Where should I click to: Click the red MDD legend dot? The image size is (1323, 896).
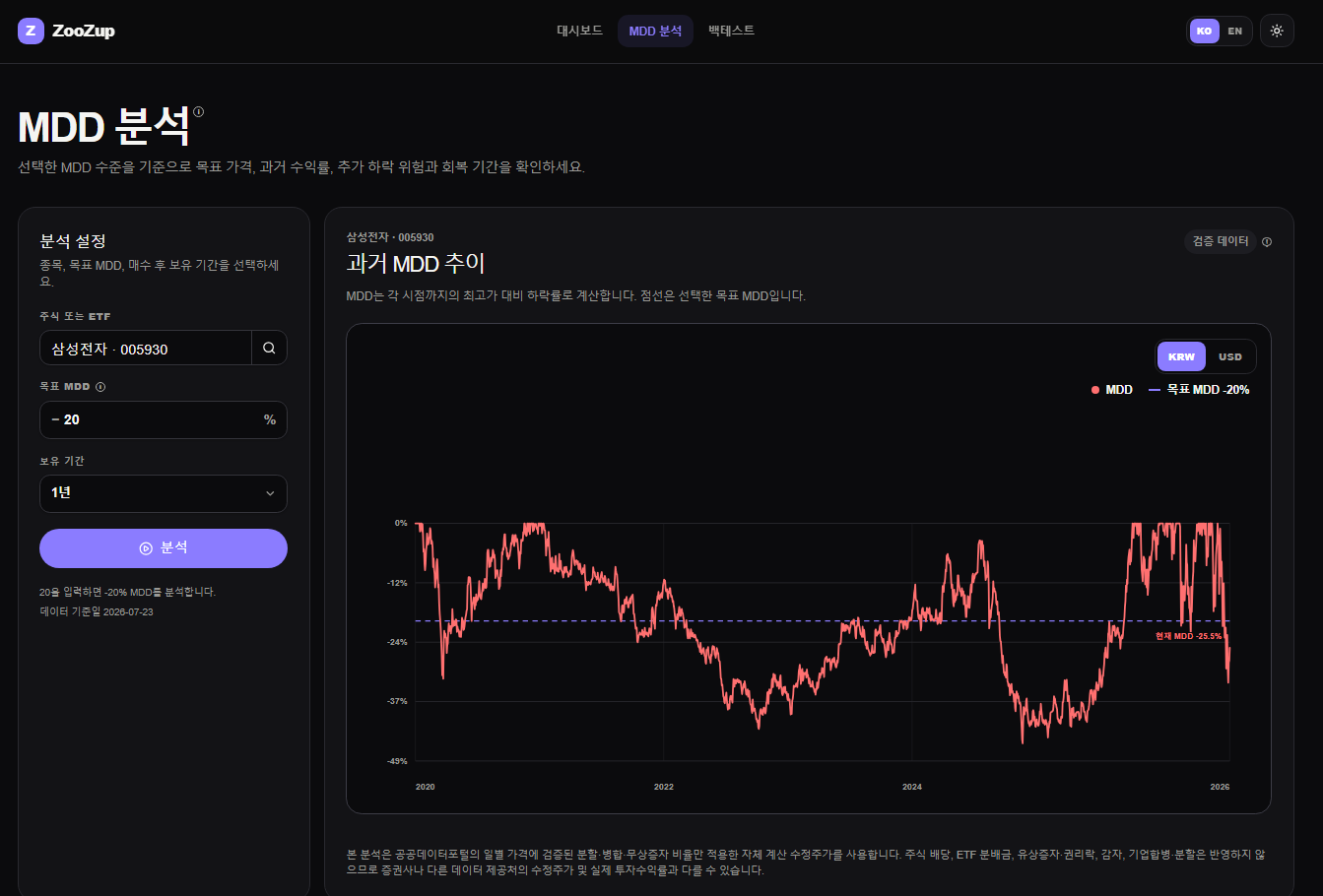tap(1095, 390)
